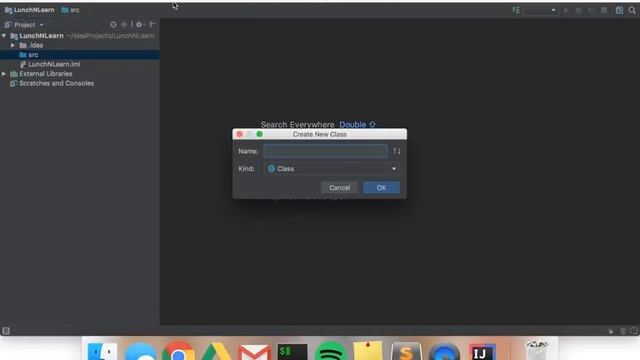Screen dimensions: 640x360
Task: Collapse the LunchNLearn project root node
Action: point(4,36)
